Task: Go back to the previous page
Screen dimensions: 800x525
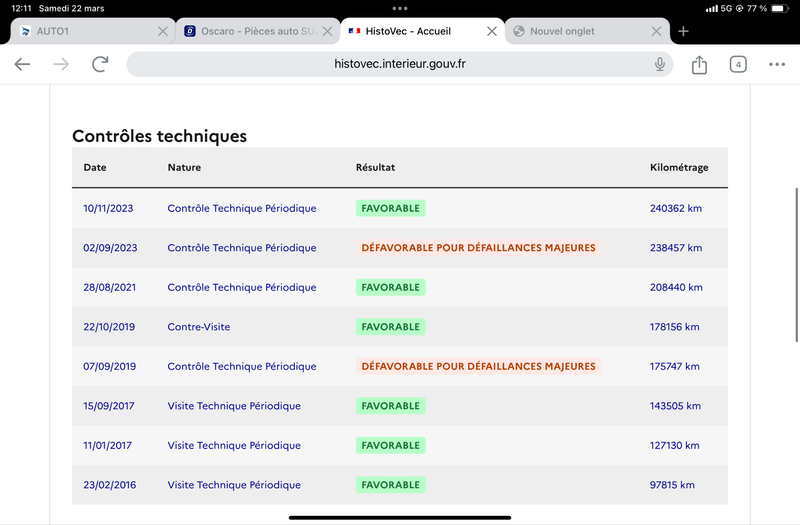Action: (22, 64)
